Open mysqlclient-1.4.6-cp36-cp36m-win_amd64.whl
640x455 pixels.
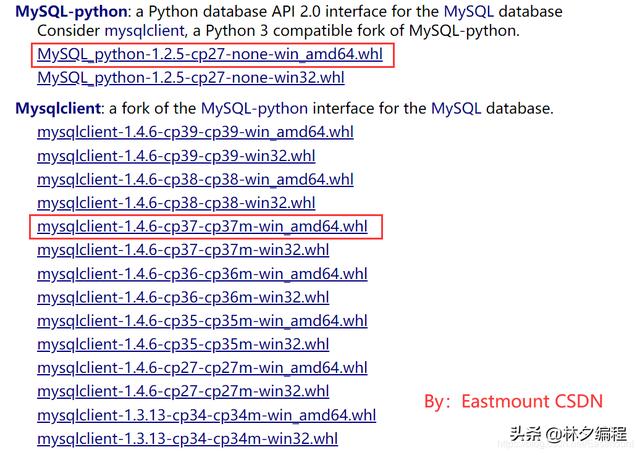click(202, 274)
